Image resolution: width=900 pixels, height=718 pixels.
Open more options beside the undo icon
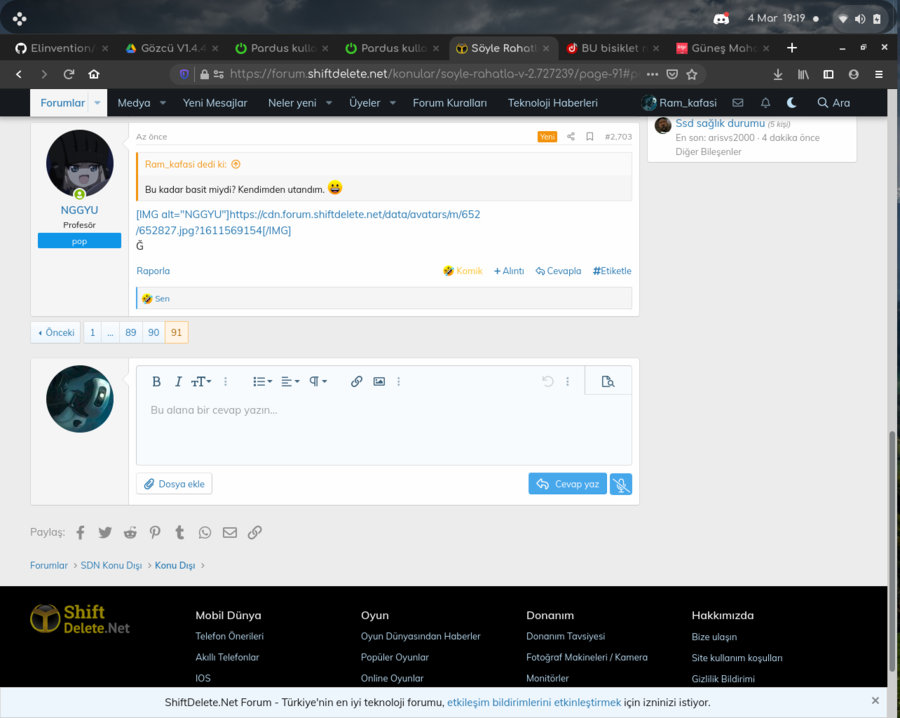[x=568, y=382]
